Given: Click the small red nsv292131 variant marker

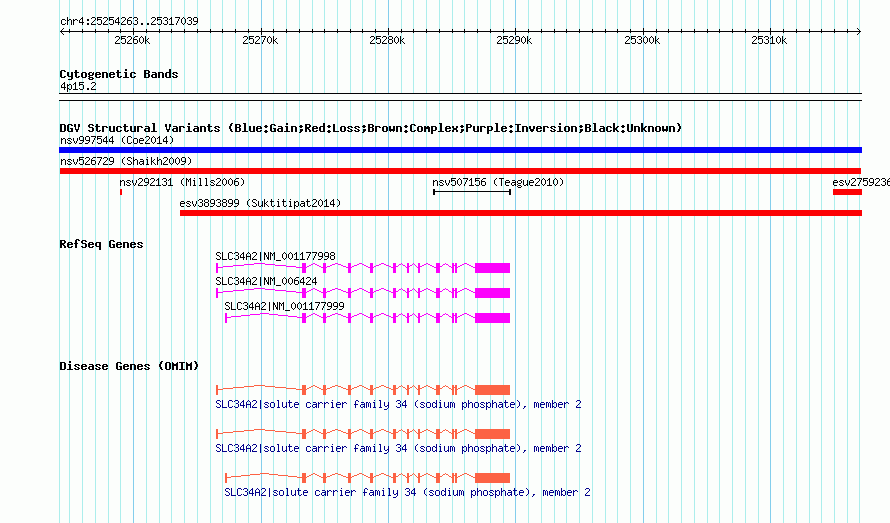Looking at the screenshot, I should click(121, 192).
